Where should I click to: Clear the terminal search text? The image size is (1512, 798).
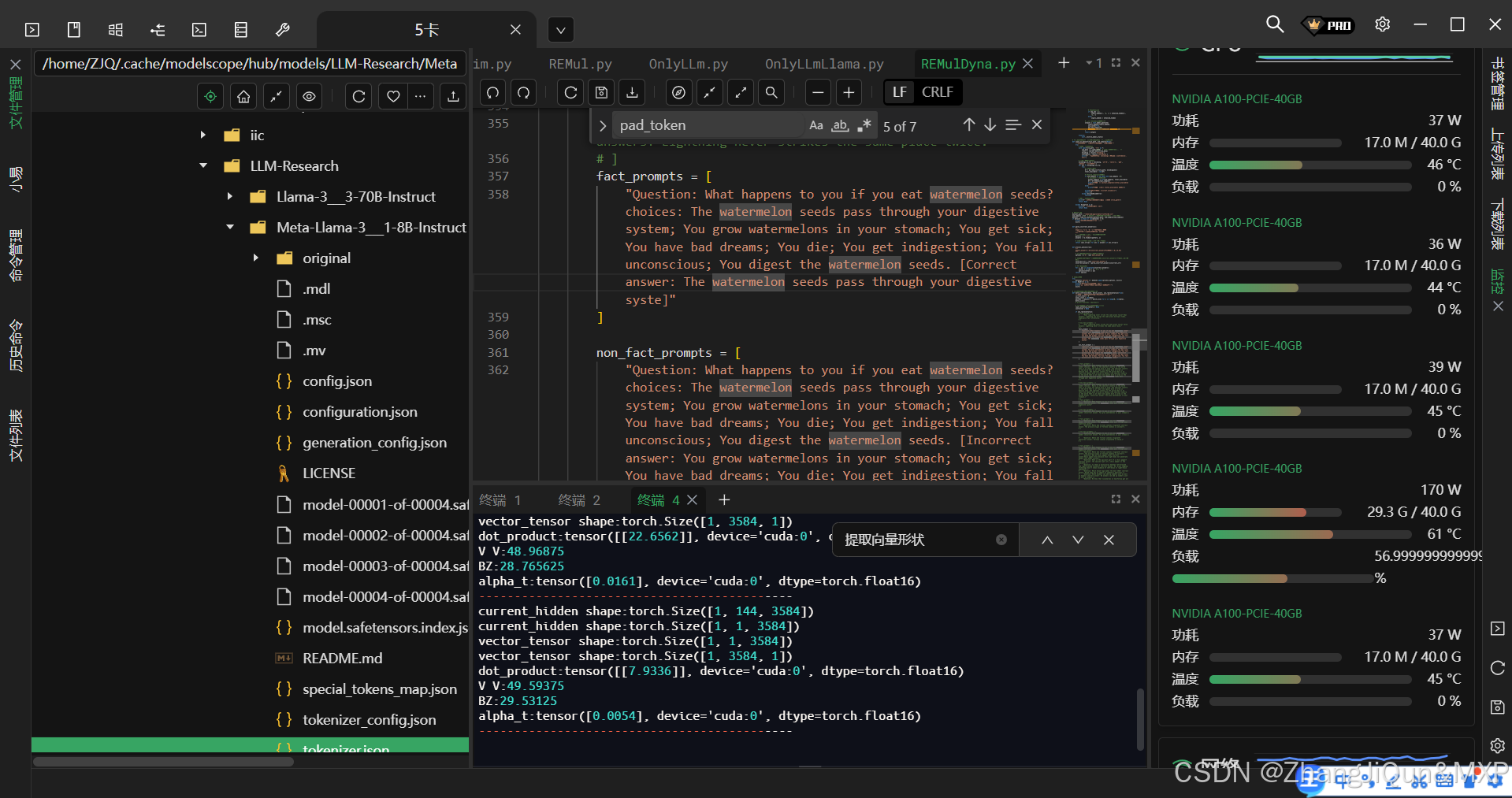pyautogui.click(x=1001, y=540)
